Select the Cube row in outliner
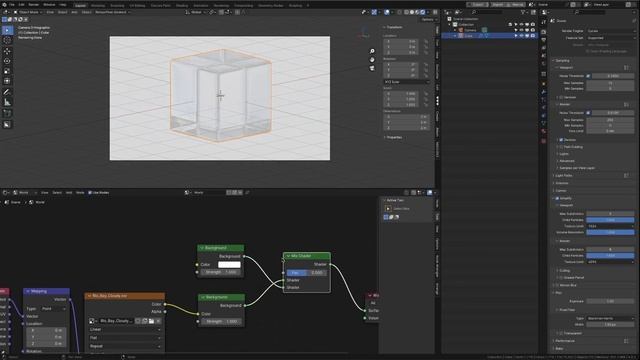The height and width of the screenshot is (360, 640). [x=490, y=36]
